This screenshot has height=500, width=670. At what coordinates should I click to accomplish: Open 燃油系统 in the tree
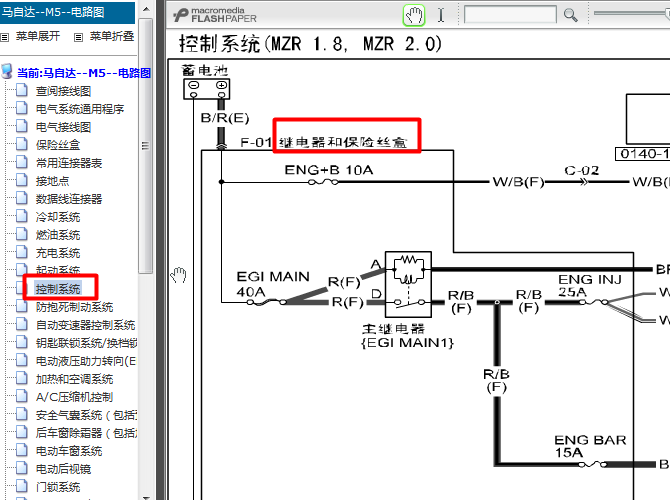tap(58, 235)
